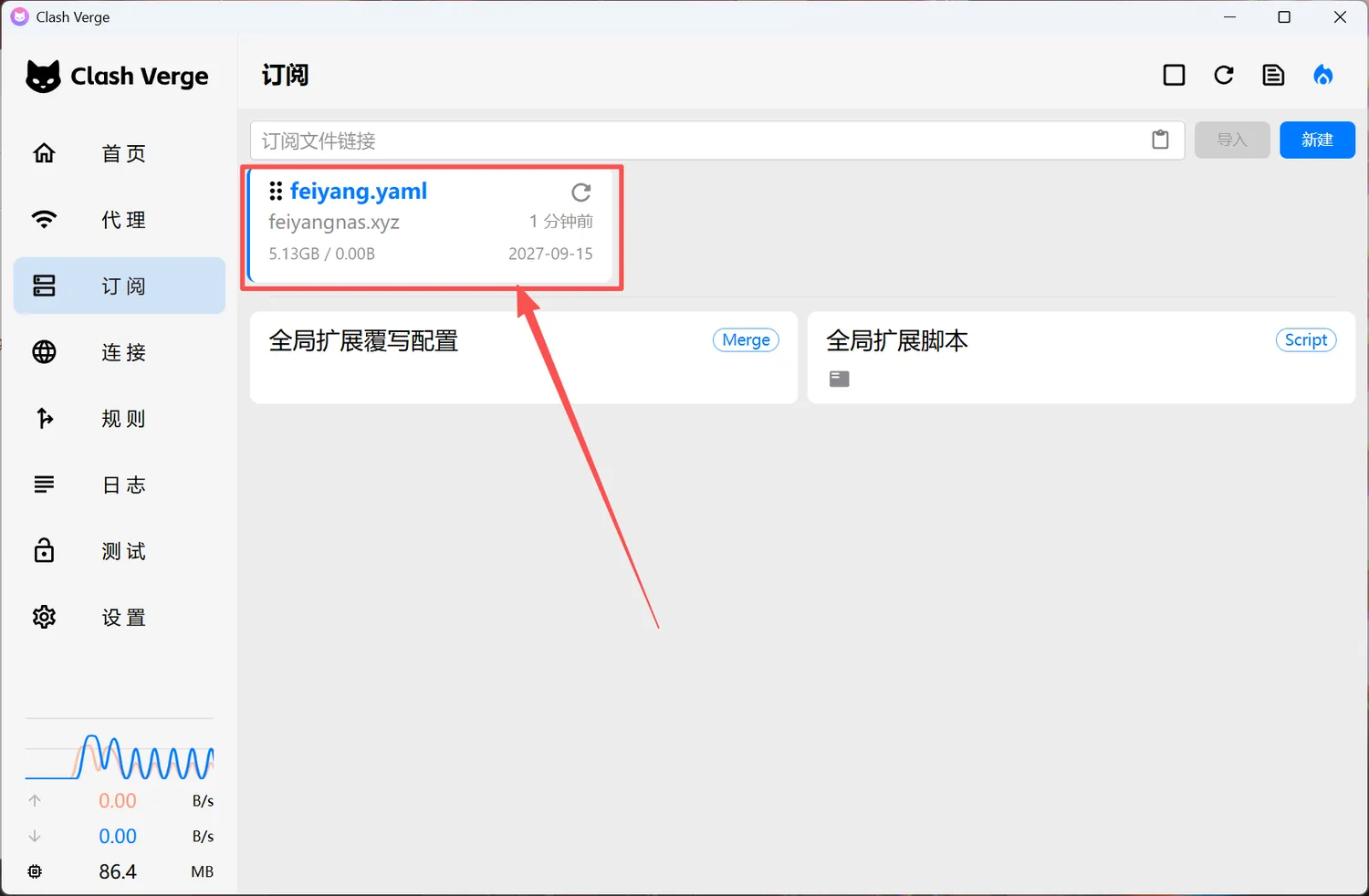Select the feiyang.yaml profile name
The height and width of the screenshot is (896, 1369).
click(359, 192)
